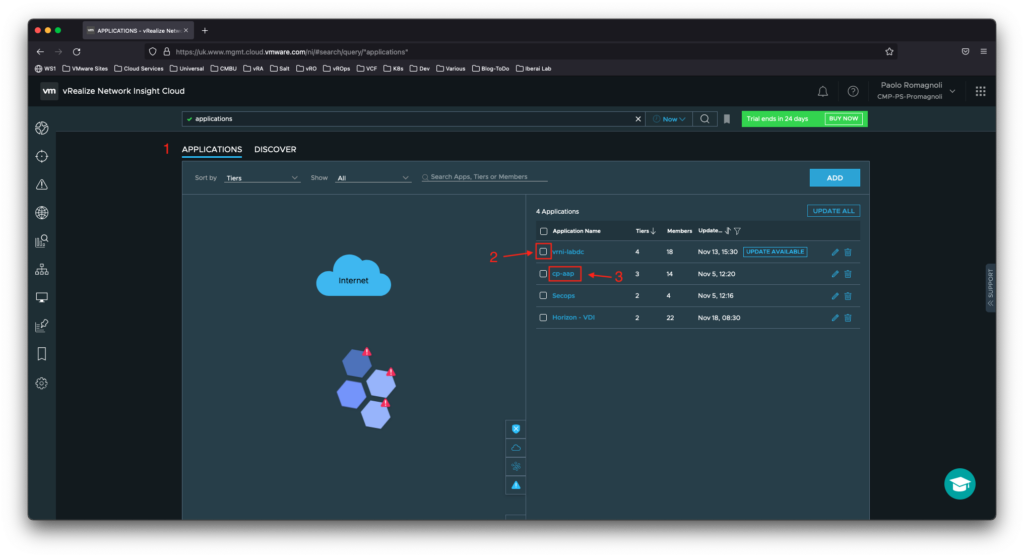1024x557 pixels.
Task: Delete the Secops application
Action: (848, 296)
